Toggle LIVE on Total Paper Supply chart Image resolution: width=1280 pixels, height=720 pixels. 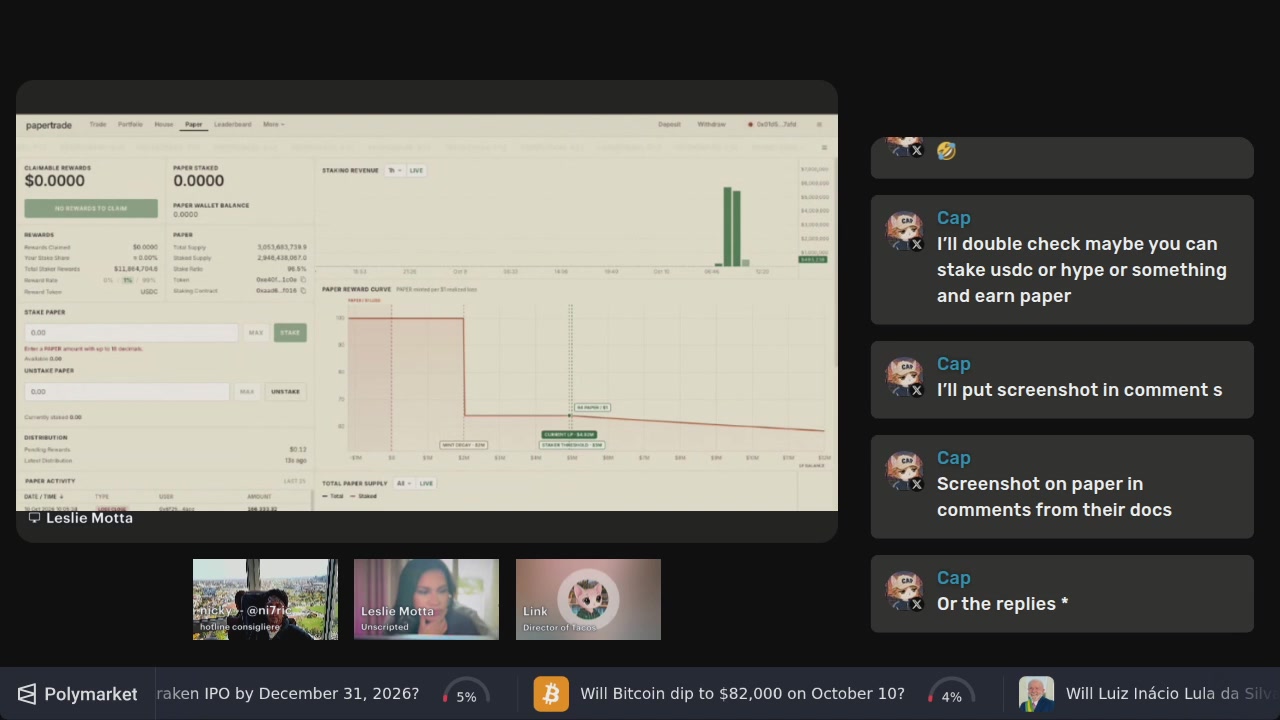[426, 484]
